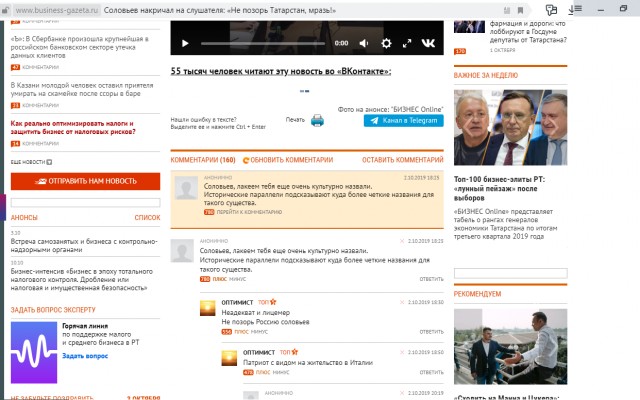Screen dimensions: 640x400
Task: Open browser downloads arrow icon
Action: click(x=571, y=10)
